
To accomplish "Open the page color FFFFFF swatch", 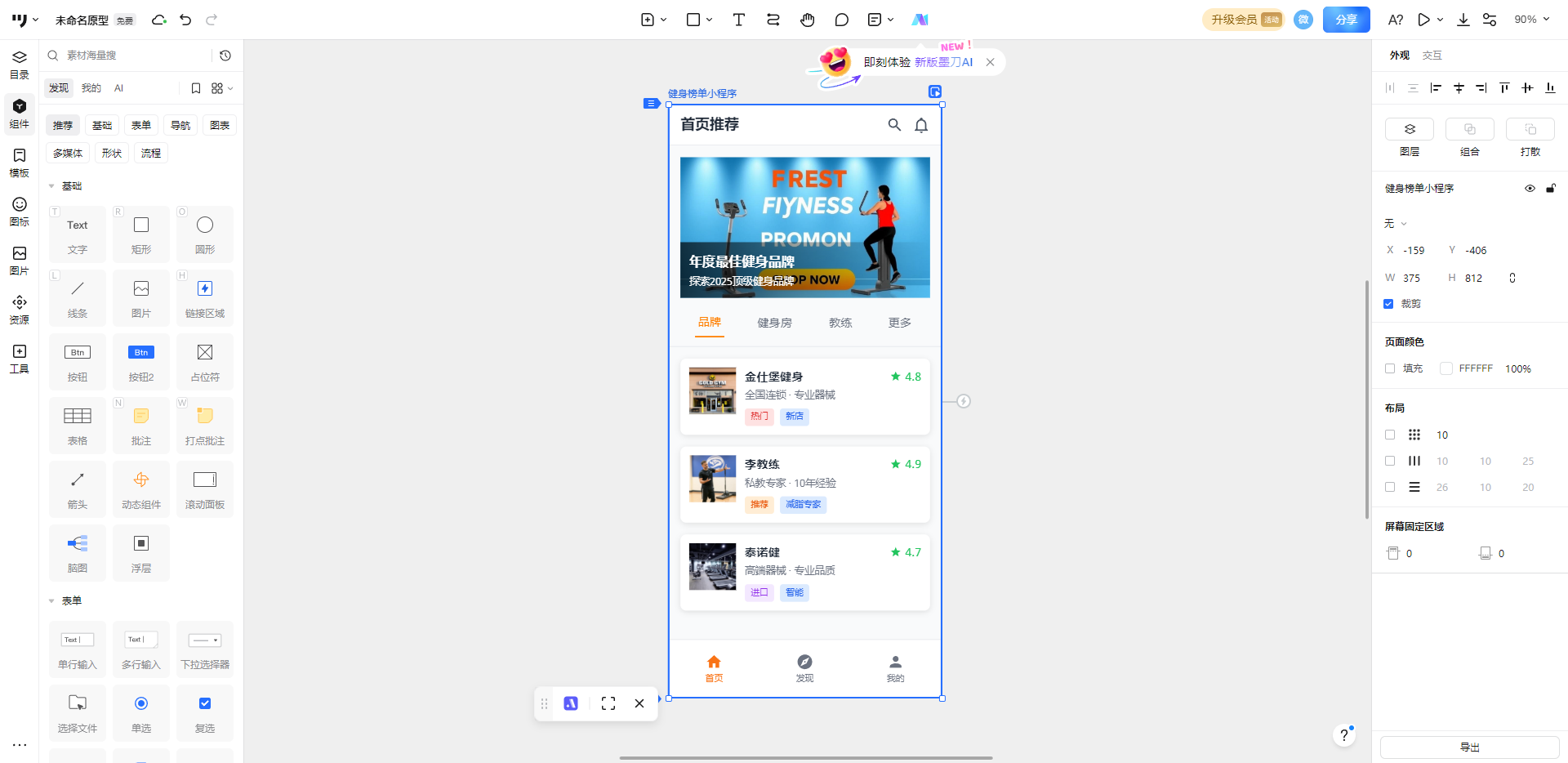I will (x=1446, y=368).
